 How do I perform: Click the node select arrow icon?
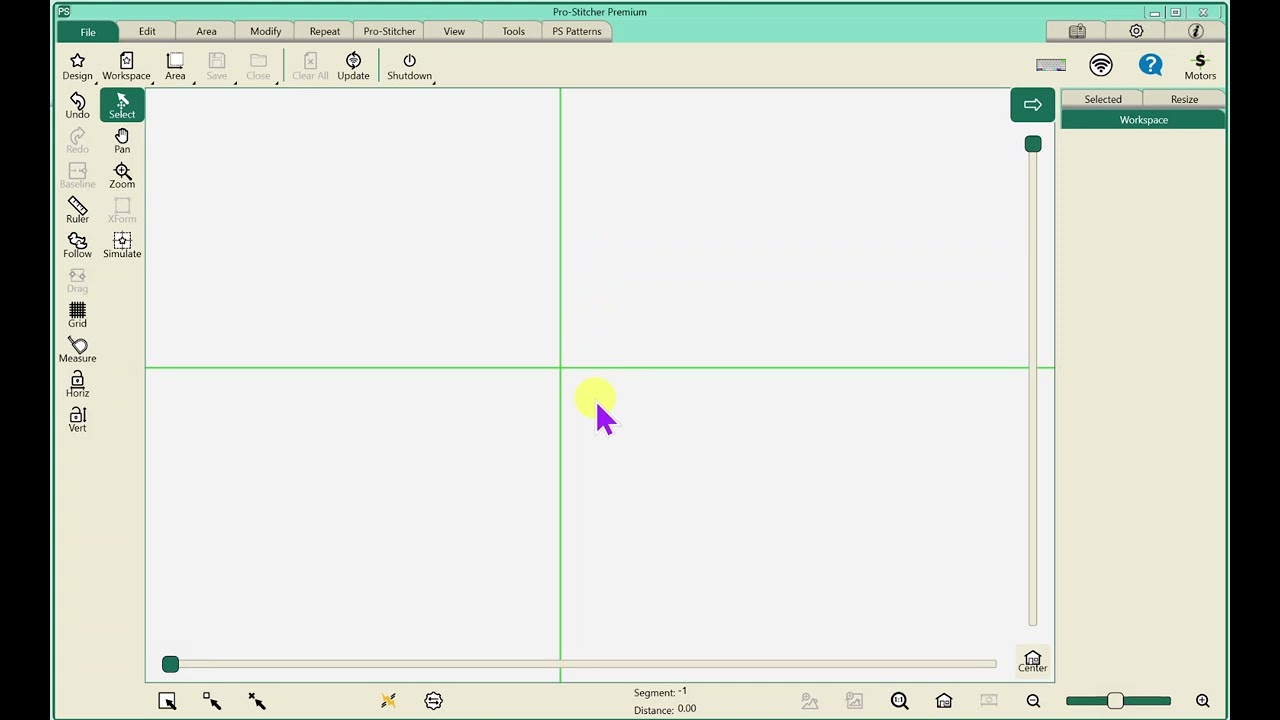tap(212, 701)
